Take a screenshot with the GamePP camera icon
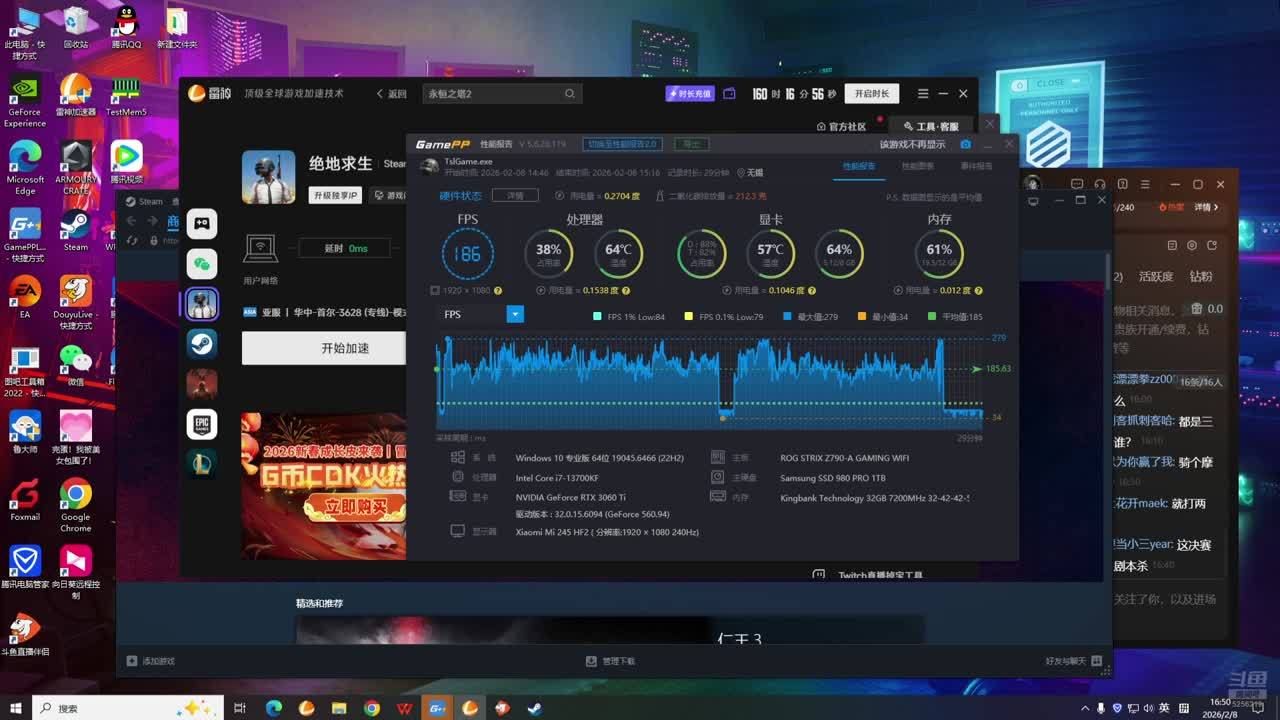The width and height of the screenshot is (1280, 720). pos(965,144)
